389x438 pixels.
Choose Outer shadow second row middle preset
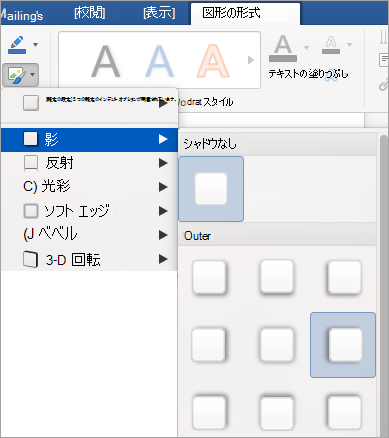click(277, 345)
